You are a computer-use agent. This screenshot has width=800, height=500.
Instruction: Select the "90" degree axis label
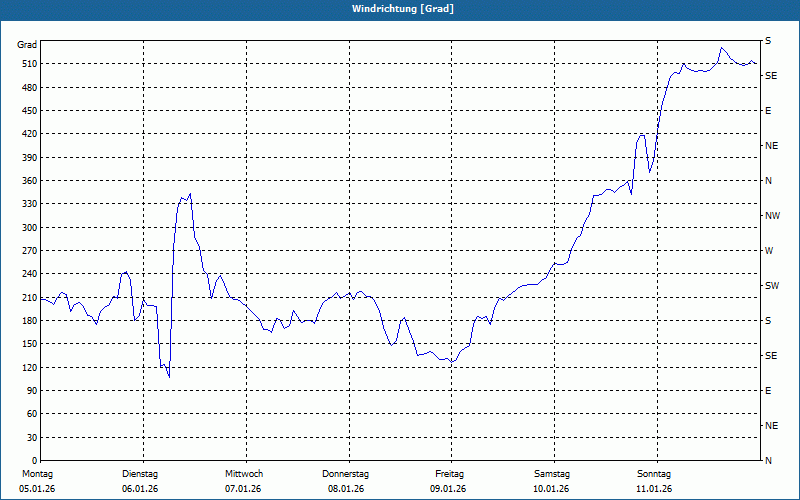click(32, 391)
